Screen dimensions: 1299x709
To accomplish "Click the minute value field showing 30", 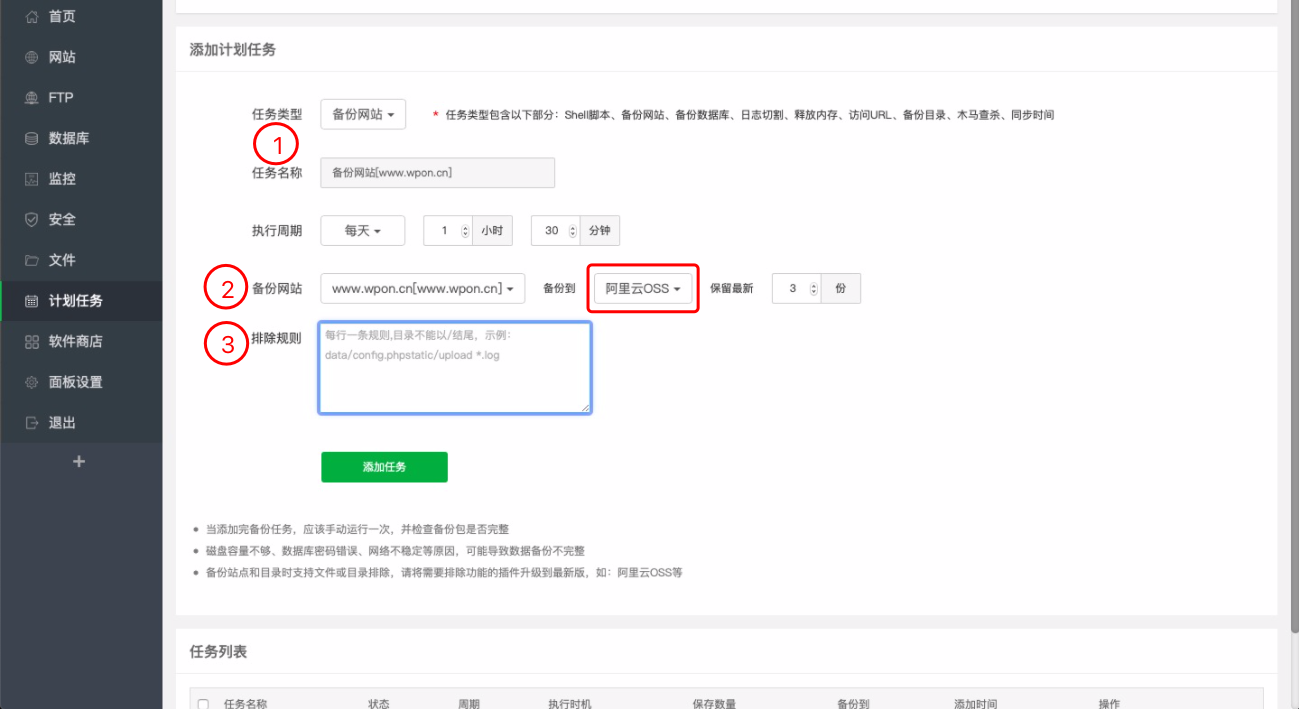I will (555, 230).
